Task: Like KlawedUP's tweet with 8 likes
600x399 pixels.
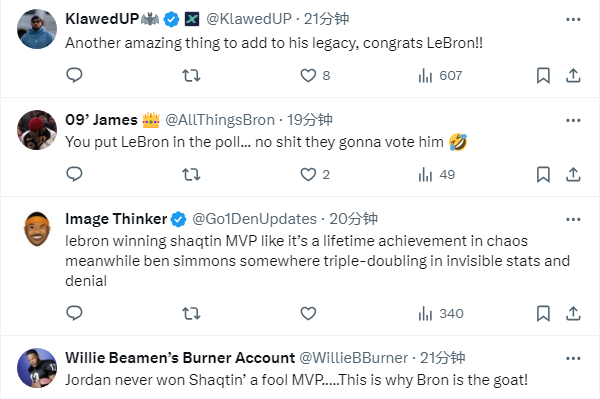Action: pos(315,75)
